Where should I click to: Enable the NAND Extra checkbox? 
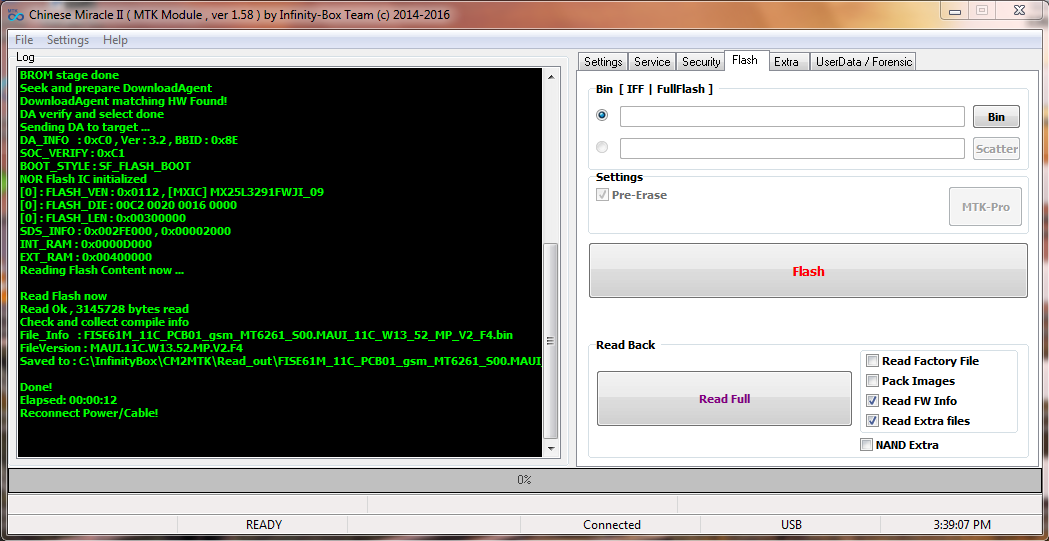click(866, 445)
